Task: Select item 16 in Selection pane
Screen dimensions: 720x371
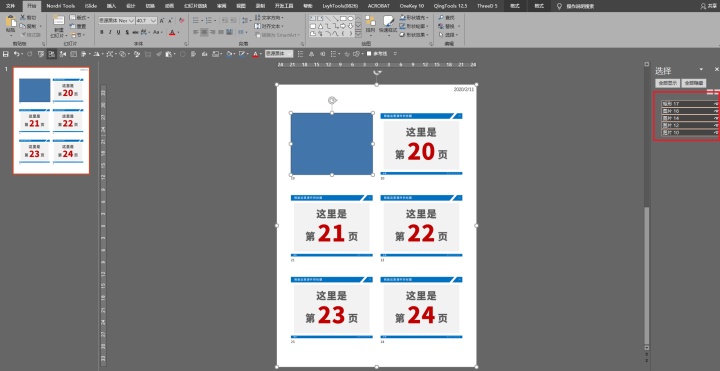Action: [x=689, y=111]
